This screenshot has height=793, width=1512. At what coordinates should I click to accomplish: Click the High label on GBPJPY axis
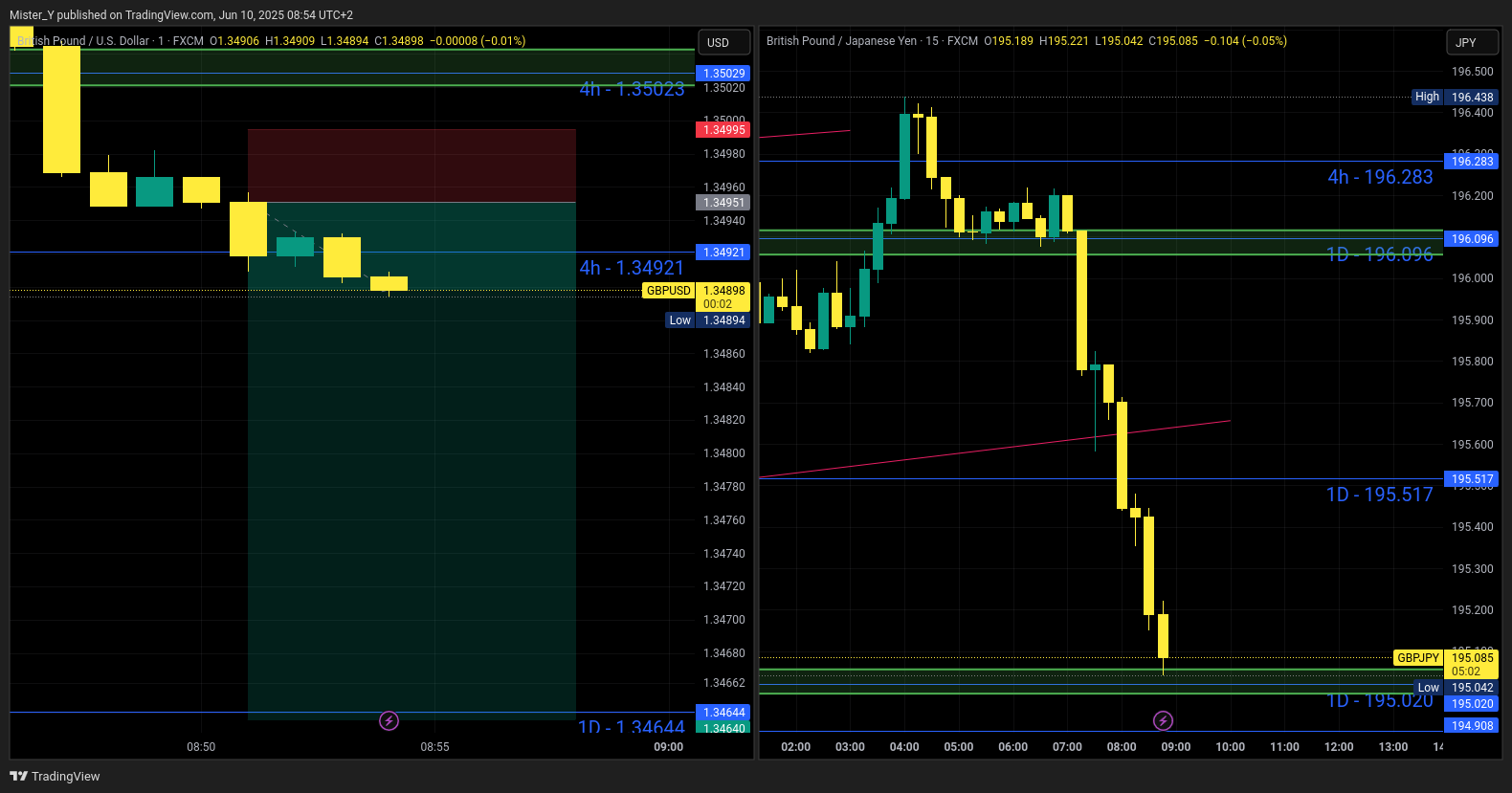(x=1427, y=97)
